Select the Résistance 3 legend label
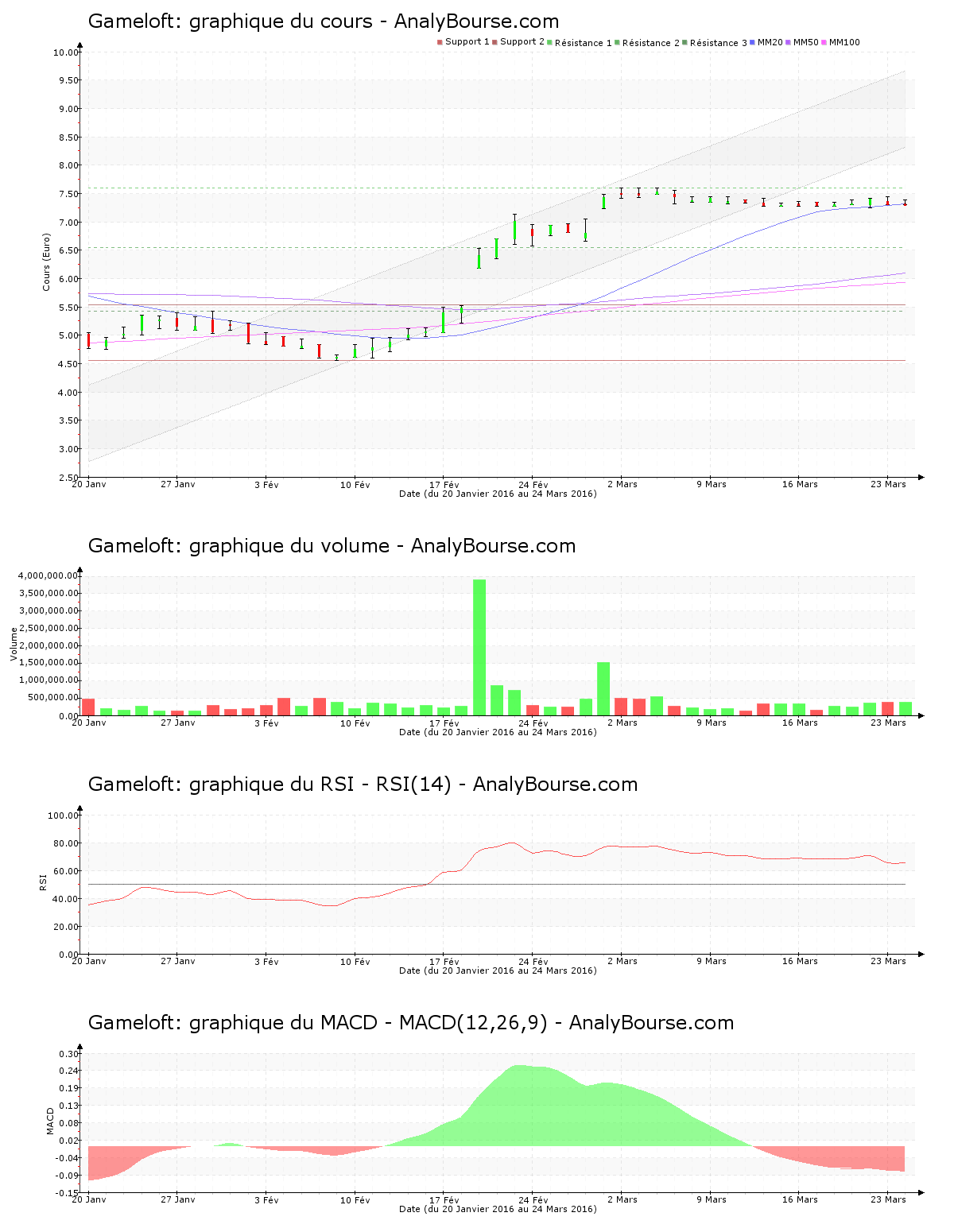This screenshot has height=1232, width=954. [719, 43]
